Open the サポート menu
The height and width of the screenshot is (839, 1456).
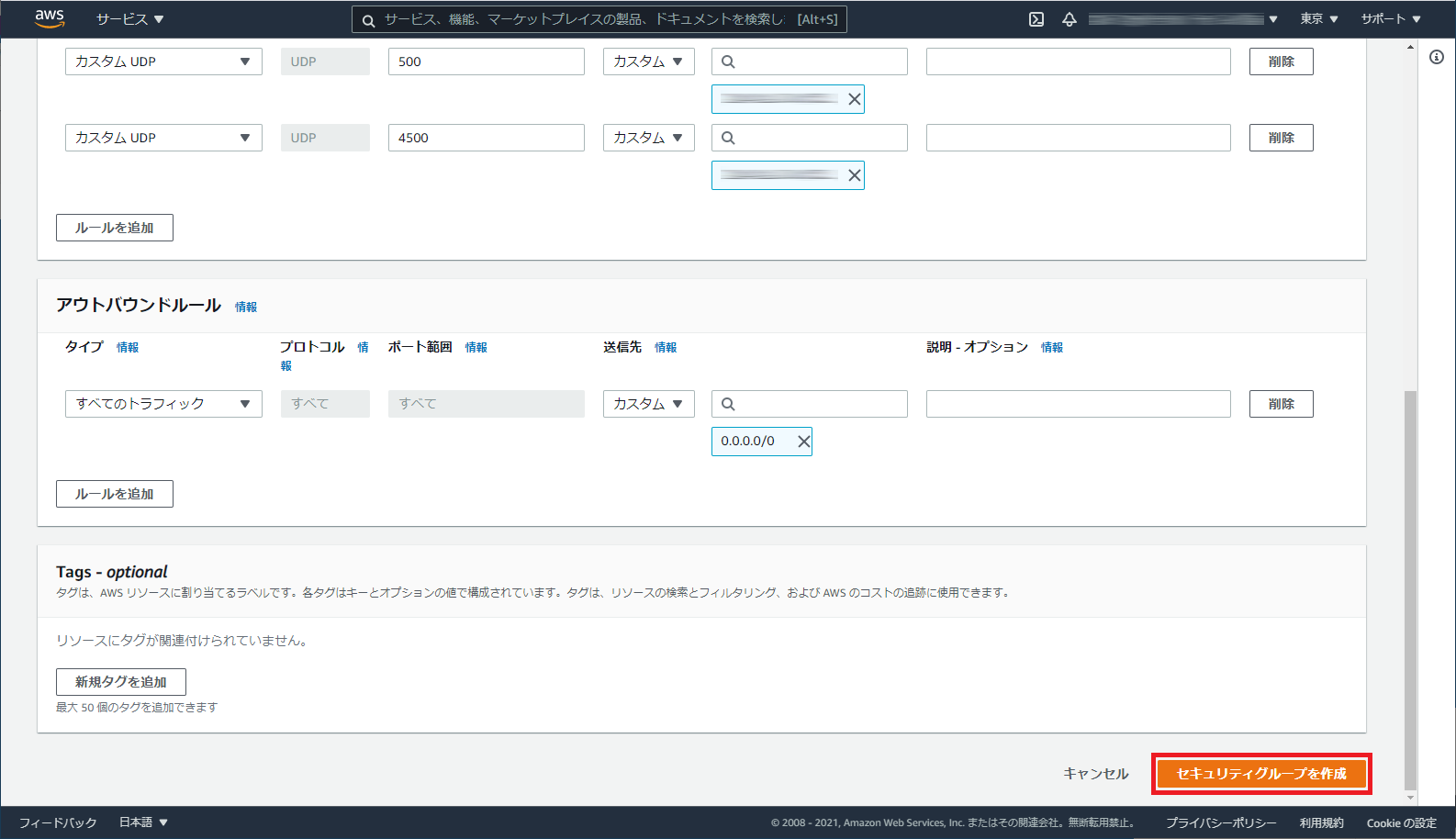pos(1390,19)
